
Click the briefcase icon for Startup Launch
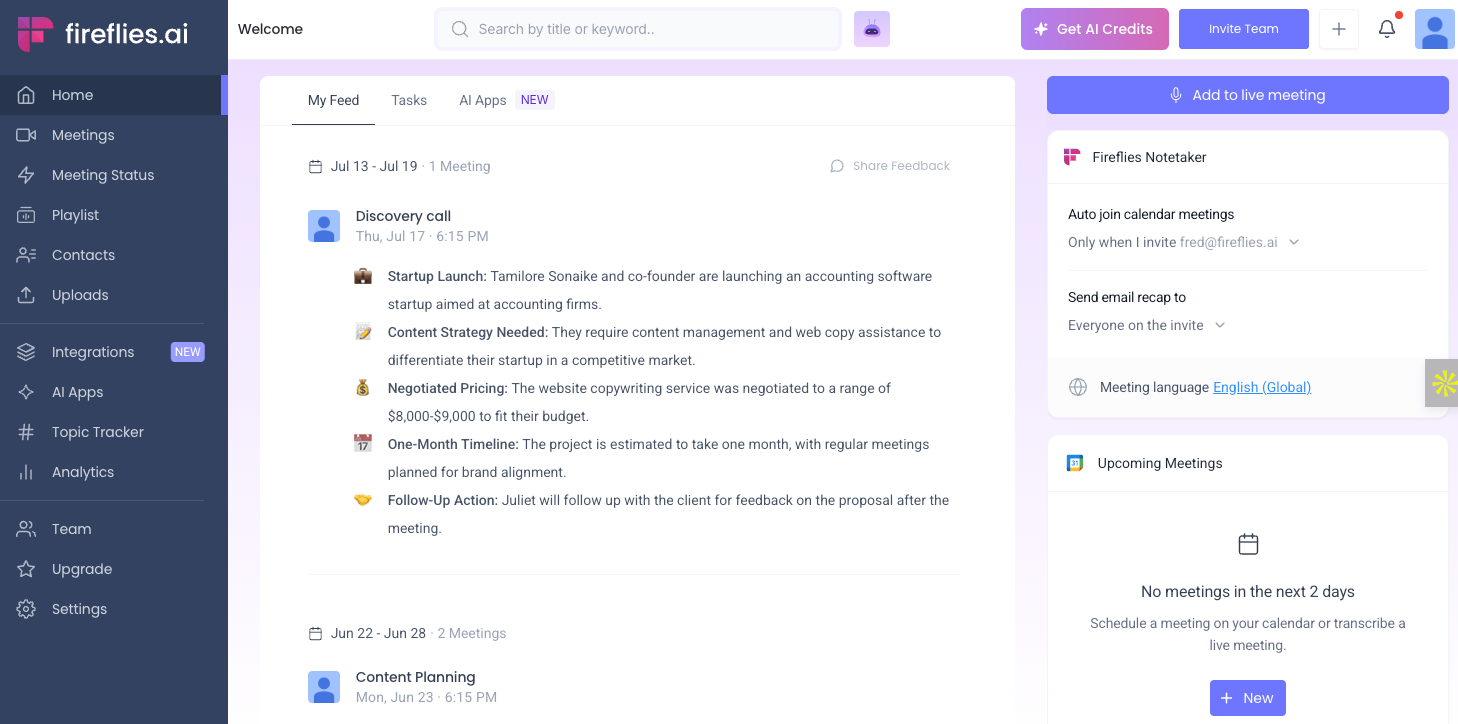click(x=363, y=276)
